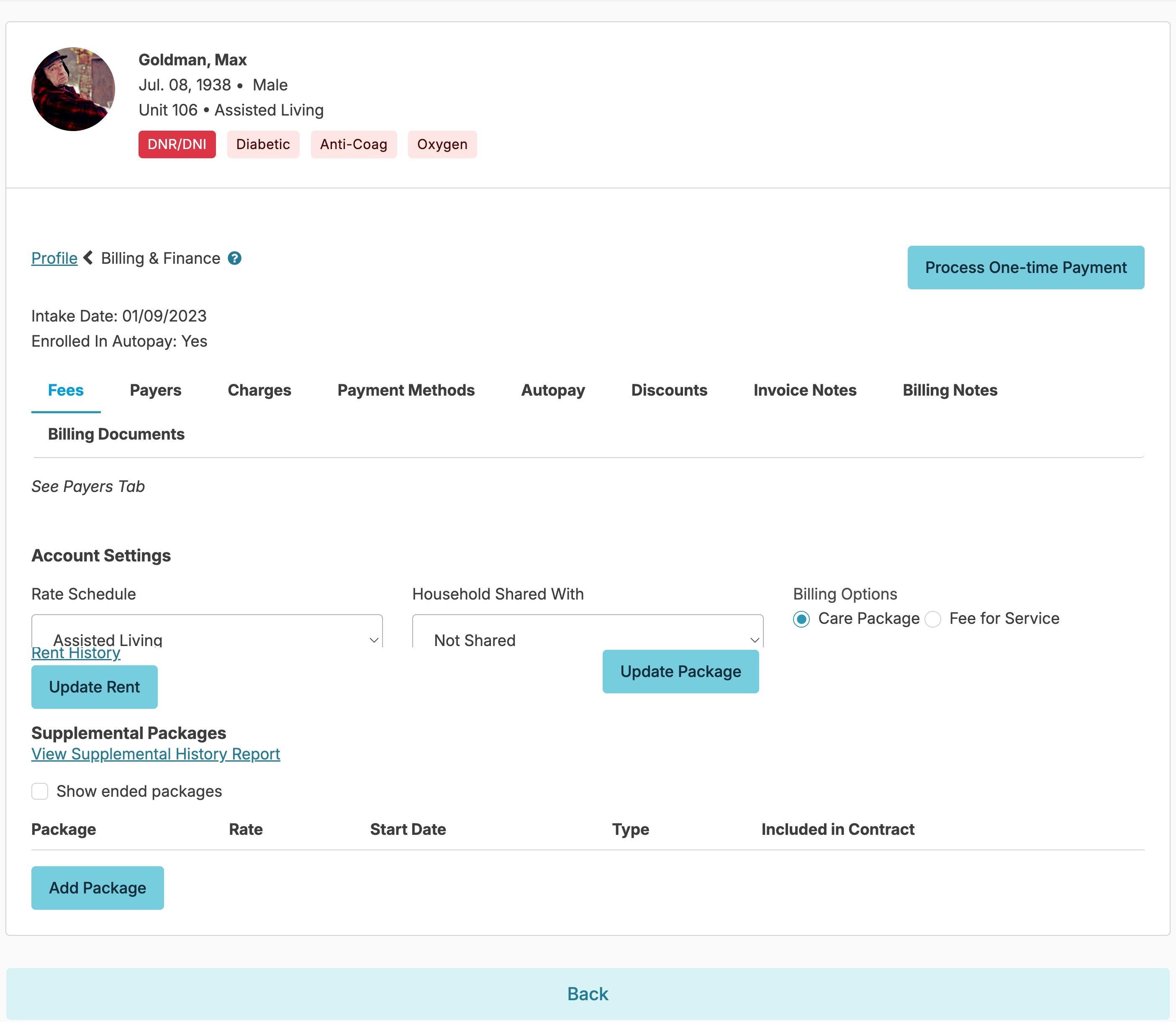Screen dimensions: 1176x1022
Task: Select the Fee for Service option
Action: [932, 619]
